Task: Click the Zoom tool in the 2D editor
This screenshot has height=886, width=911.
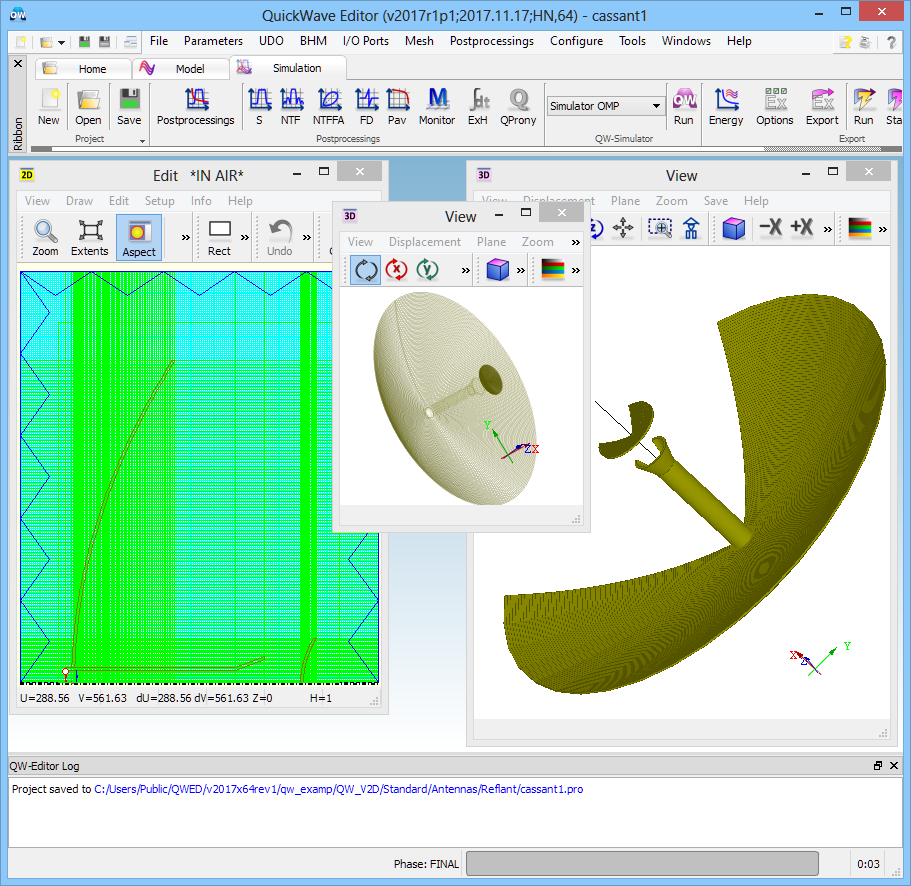Action: point(45,238)
